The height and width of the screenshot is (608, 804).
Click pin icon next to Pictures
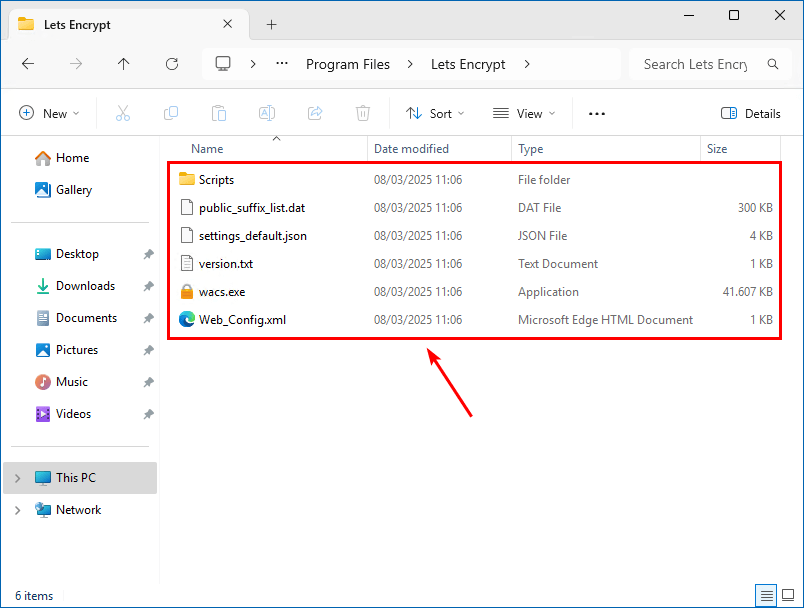tap(148, 350)
